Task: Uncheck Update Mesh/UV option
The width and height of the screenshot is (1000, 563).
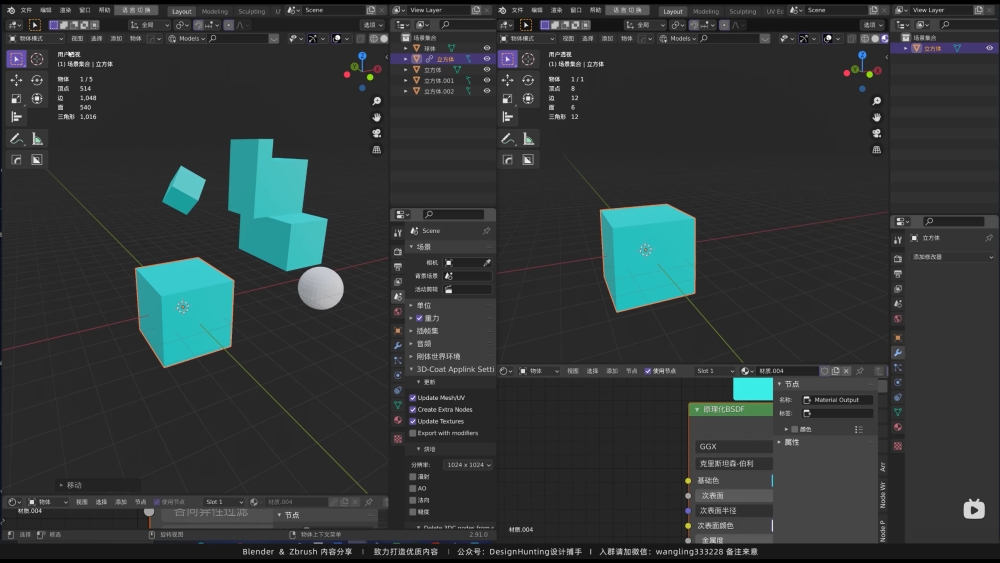Action: coord(413,398)
